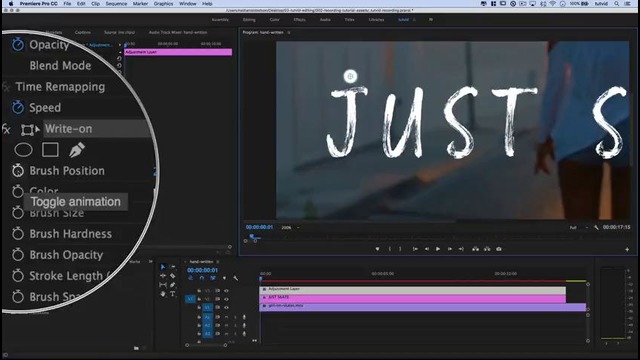Viewport: 640px width, 360px height.
Task: Select the Ripple Edit tool
Action: click(x=163, y=276)
